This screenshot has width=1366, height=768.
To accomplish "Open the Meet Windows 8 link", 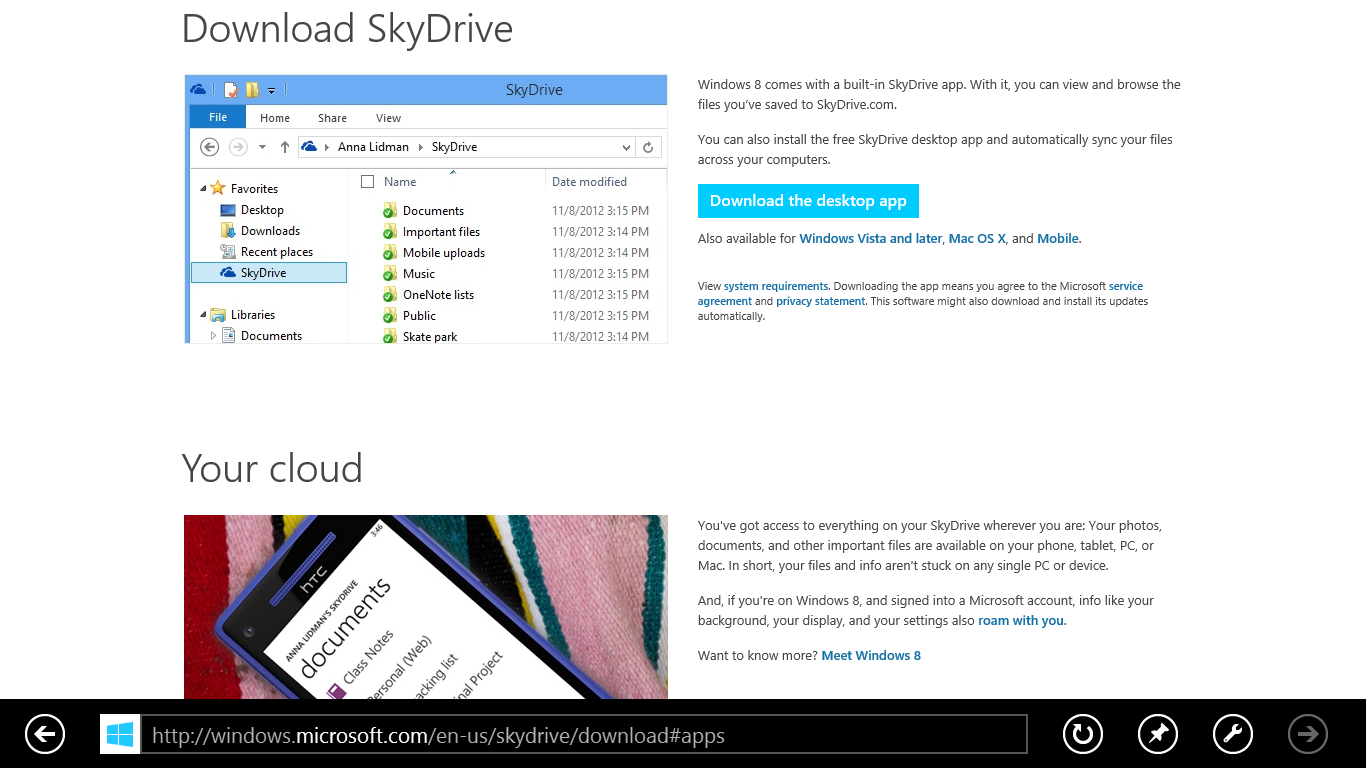I will coord(871,656).
